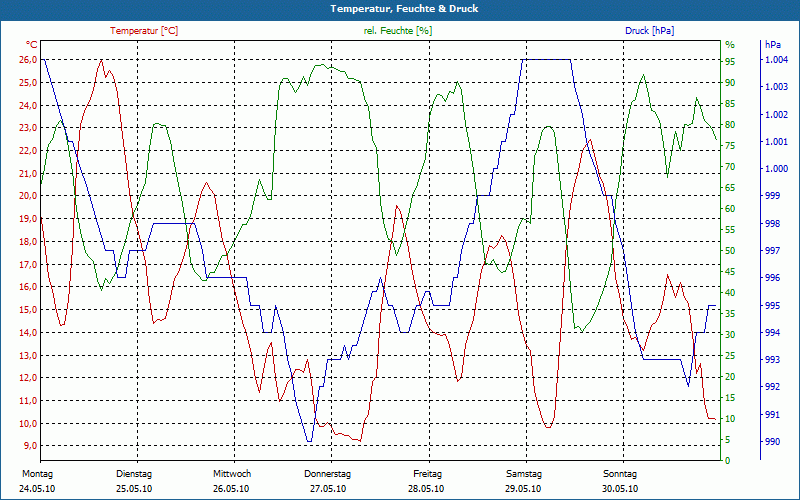Click the '1.001' pressure axis value
800x500 pixels.
click(x=777, y=142)
